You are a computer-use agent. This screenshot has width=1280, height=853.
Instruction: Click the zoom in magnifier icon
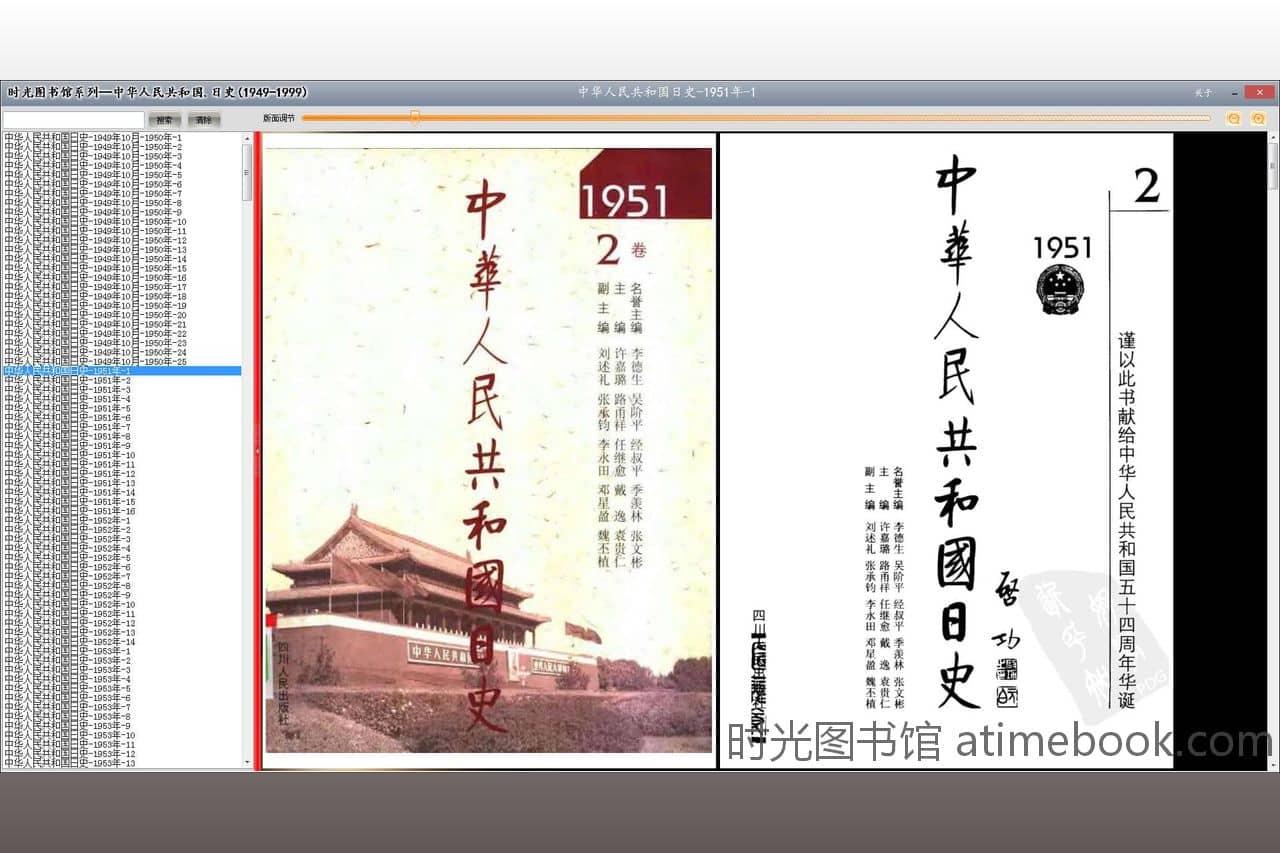[1258, 118]
